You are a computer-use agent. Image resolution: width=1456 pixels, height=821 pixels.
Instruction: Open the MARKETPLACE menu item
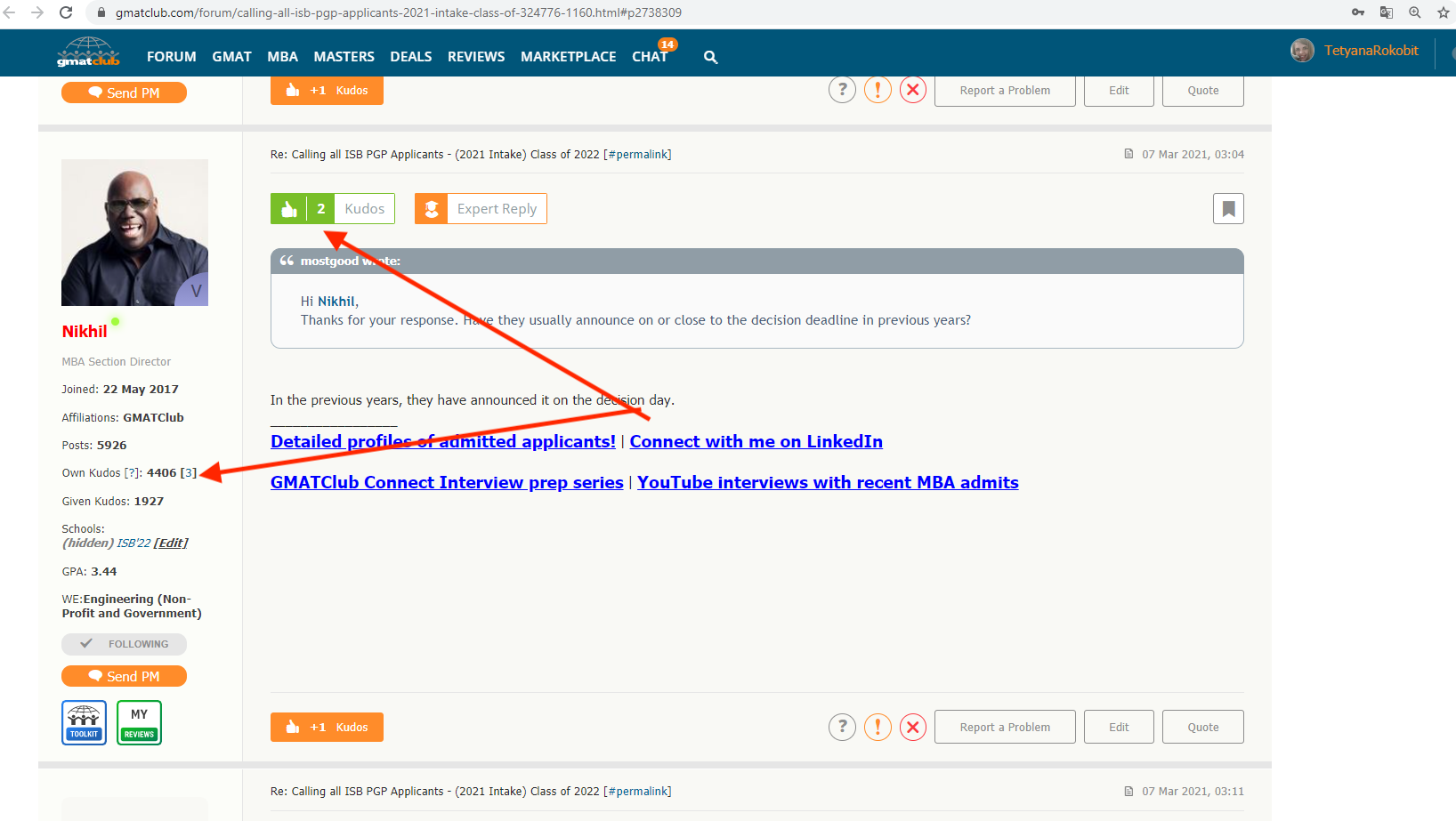(x=568, y=57)
